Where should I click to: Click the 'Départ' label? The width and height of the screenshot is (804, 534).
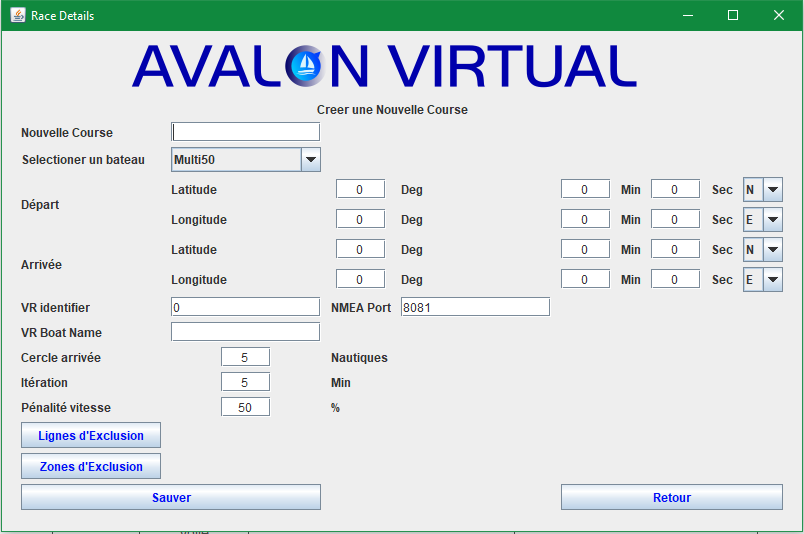coord(40,205)
